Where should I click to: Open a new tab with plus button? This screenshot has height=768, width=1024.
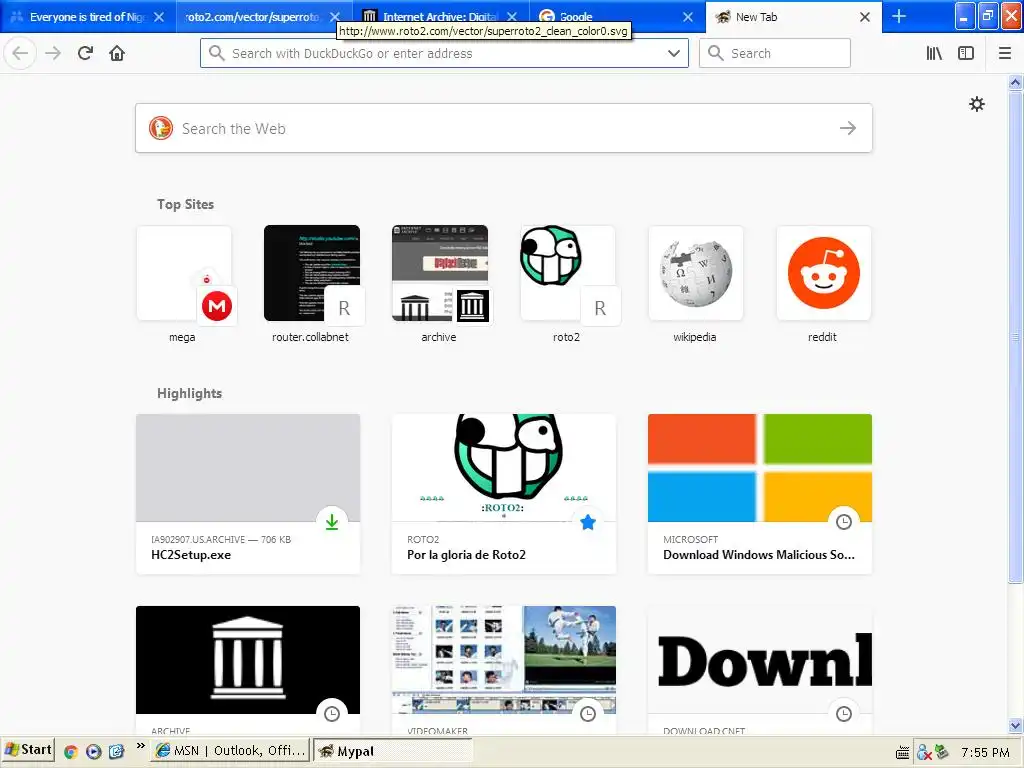click(x=899, y=16)
